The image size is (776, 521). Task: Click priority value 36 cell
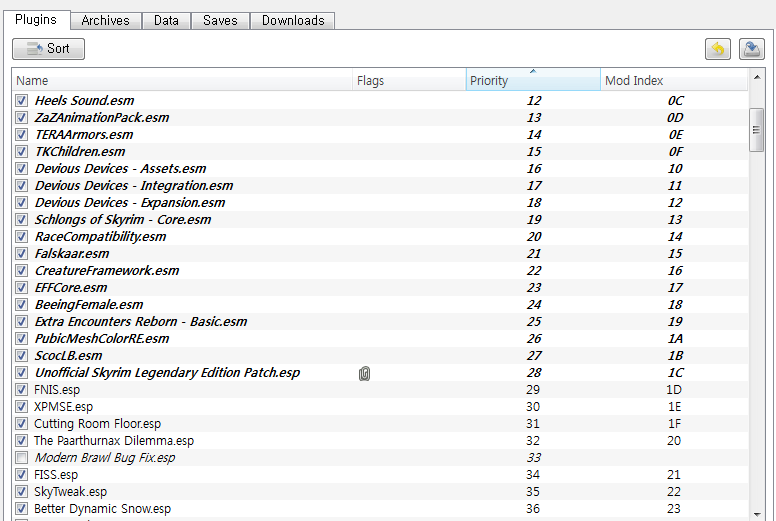[x=533, y=509]
